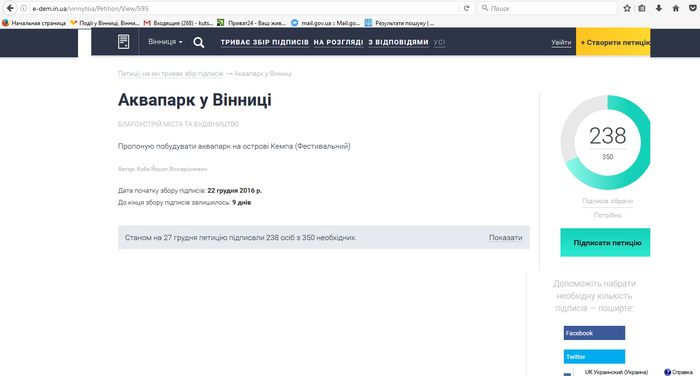Viewport: 700px width, 376px height.
Task: Click the signature count "238"
Action: 608,136
